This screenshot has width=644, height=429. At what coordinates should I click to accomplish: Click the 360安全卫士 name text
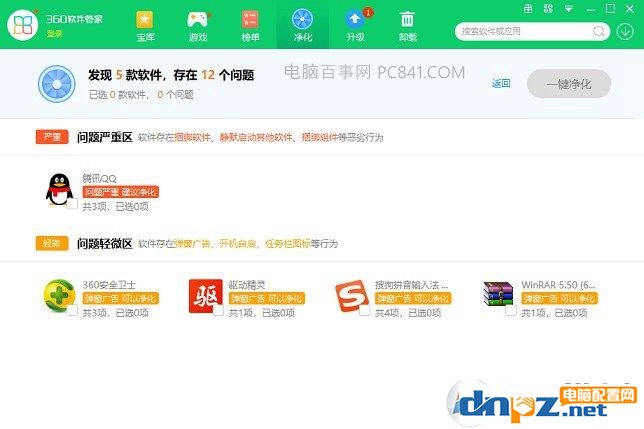109,285
